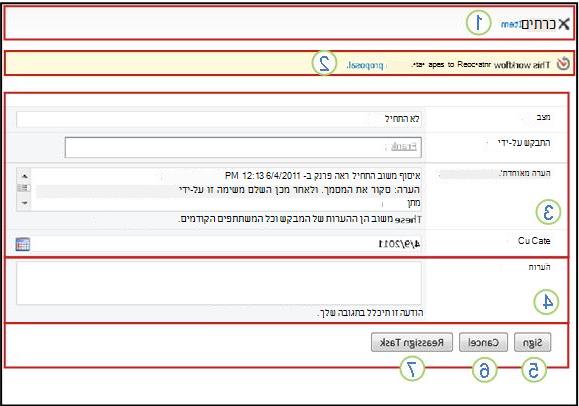
Task: Click the down arrow of the consolidated comments scrollbar
Action: pos(24,203)
